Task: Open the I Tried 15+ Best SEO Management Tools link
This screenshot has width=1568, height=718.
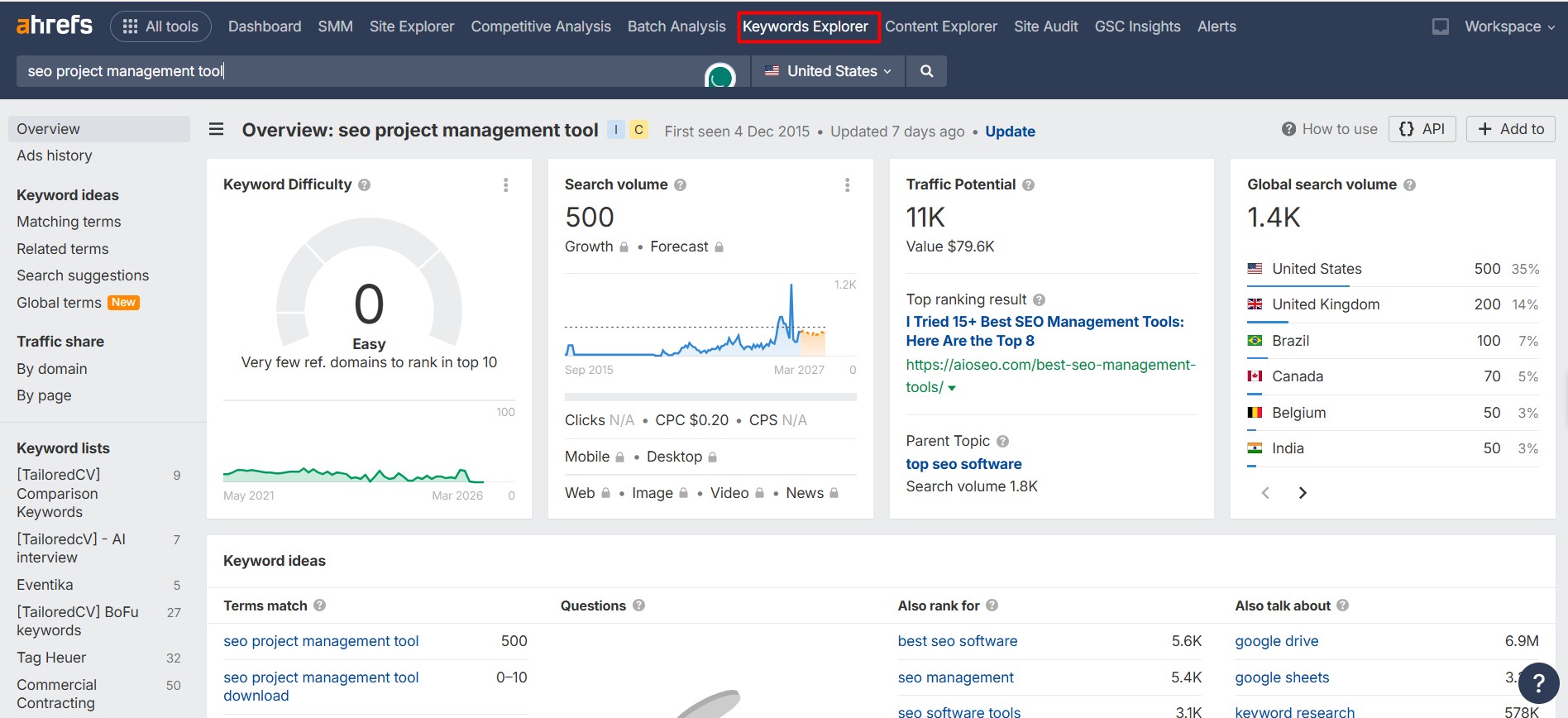Action: pyautogui.click(x=1045, y=331)
